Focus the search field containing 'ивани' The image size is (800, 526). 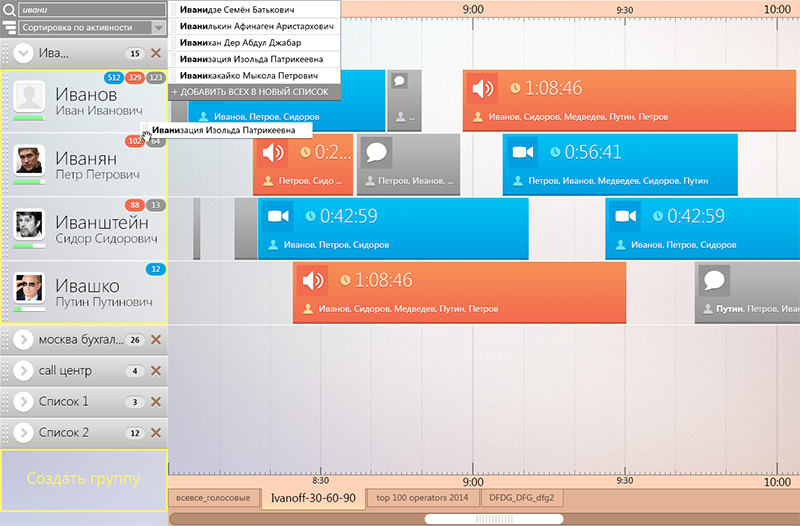click(92, 10)
